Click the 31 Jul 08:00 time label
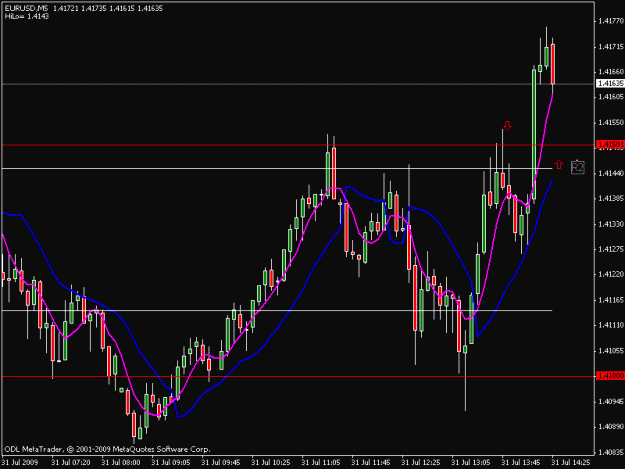 point(121,462)
